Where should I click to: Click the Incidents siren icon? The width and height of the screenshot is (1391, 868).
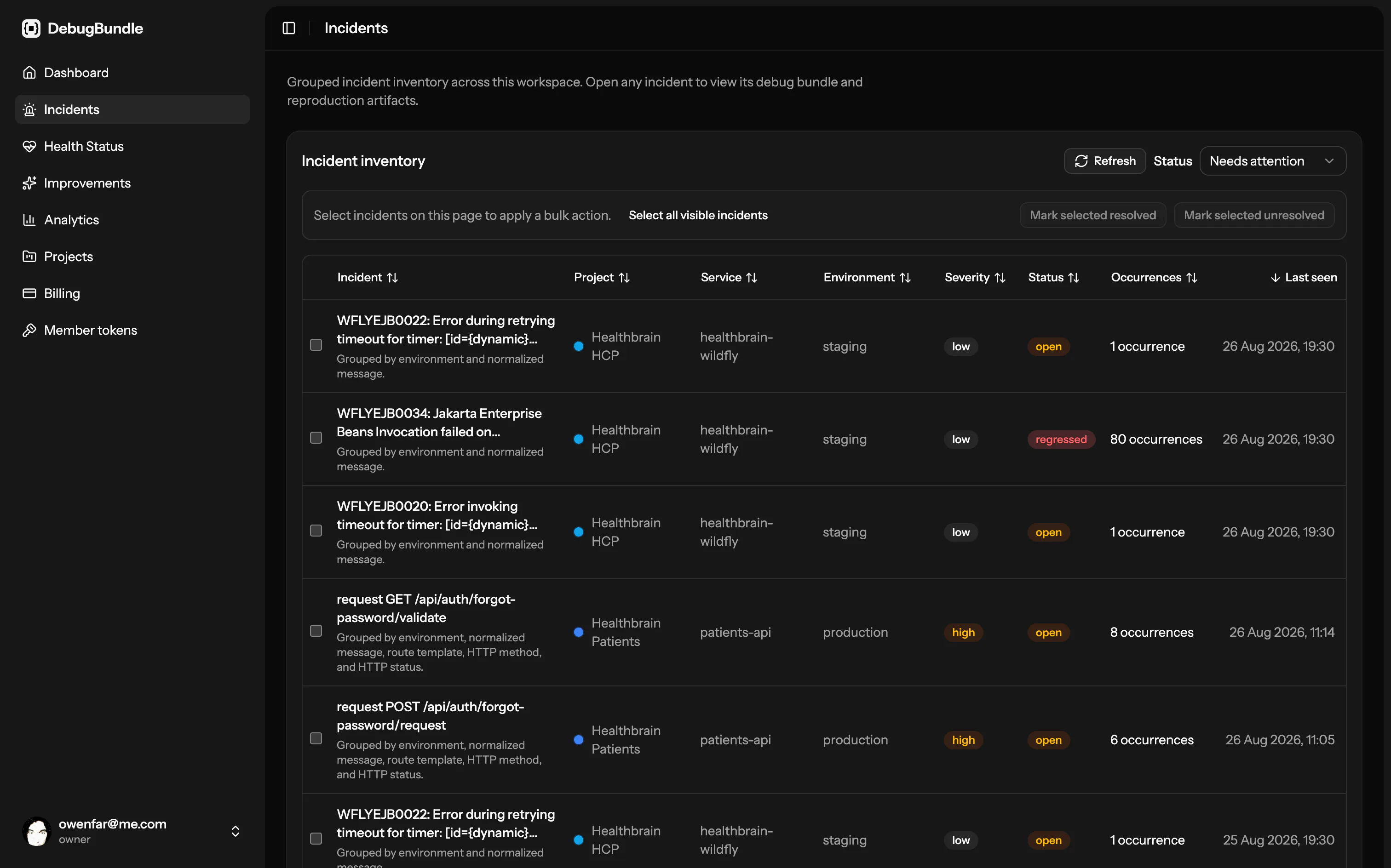pyautogui.click(x=29, y=109)
